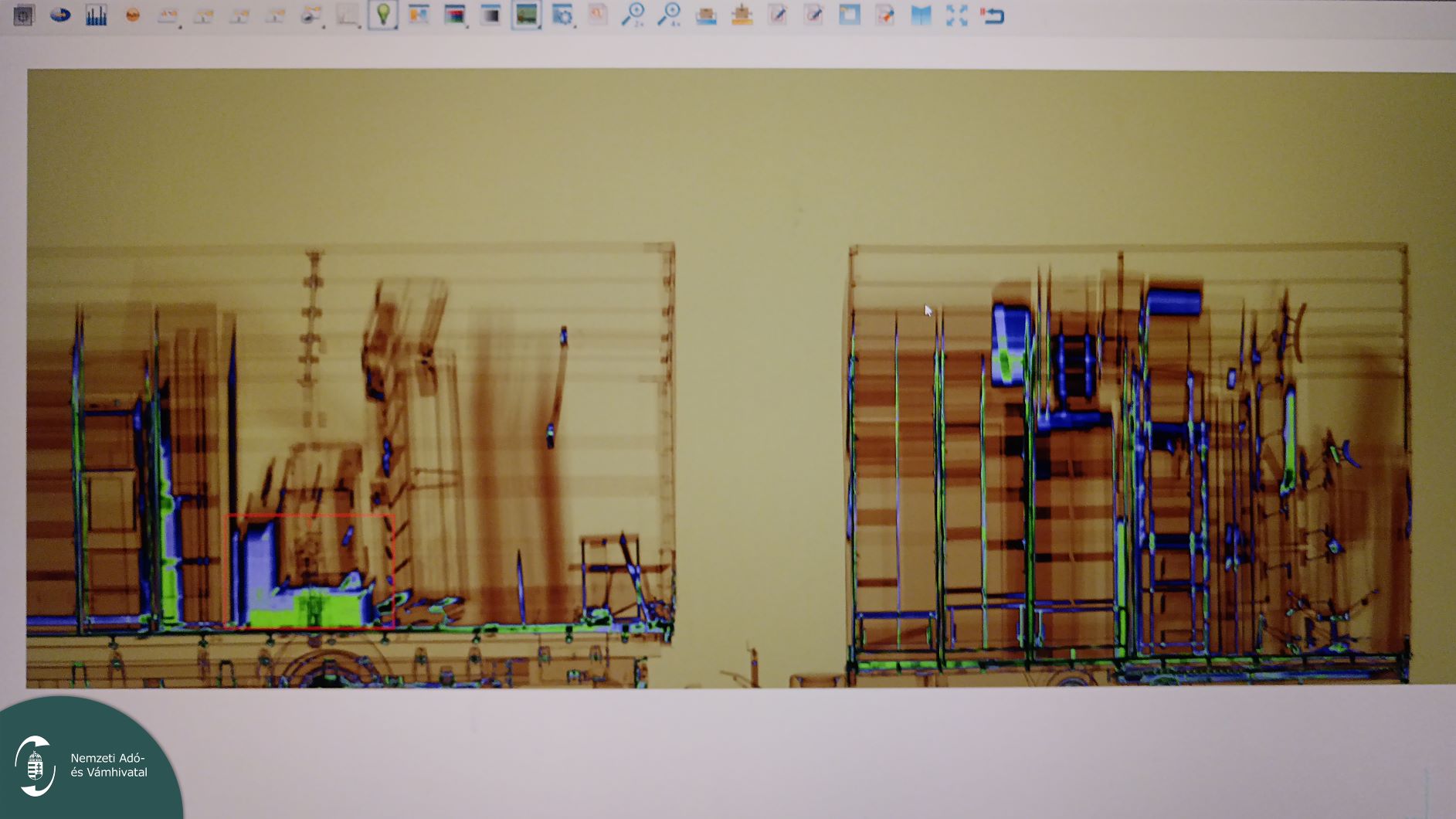Click the orange-blue split color panel icon
Image resolution: width=1456 pixels, height=819 pixels.
[419, 15]
